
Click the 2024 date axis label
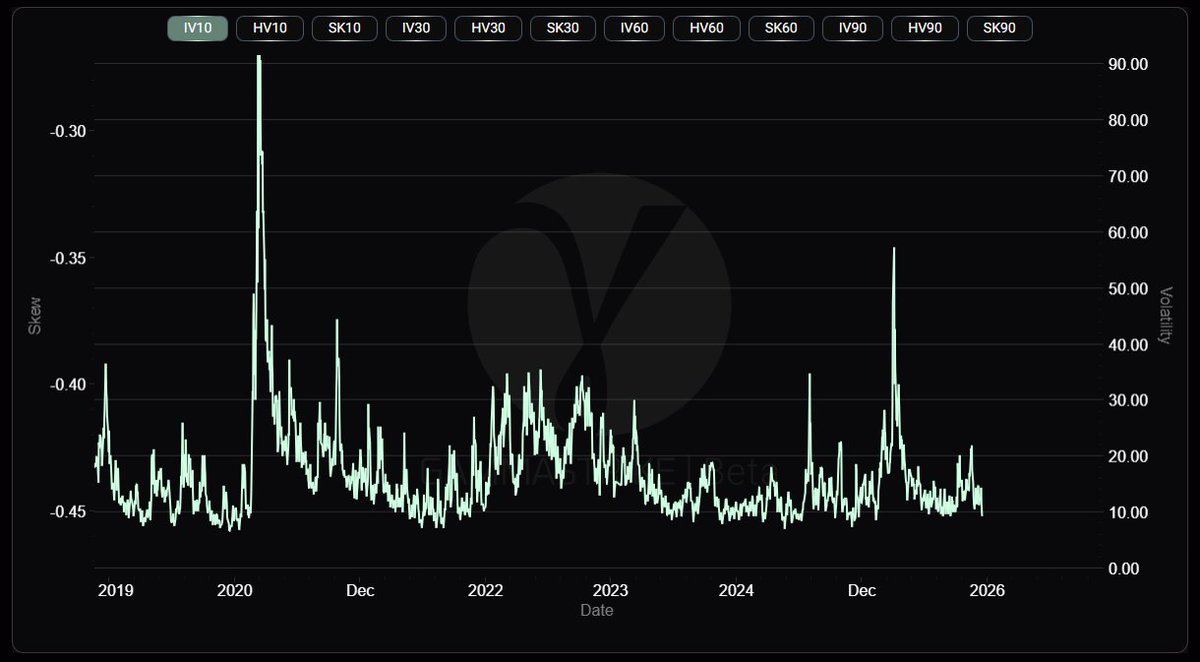tap(736, 590)
